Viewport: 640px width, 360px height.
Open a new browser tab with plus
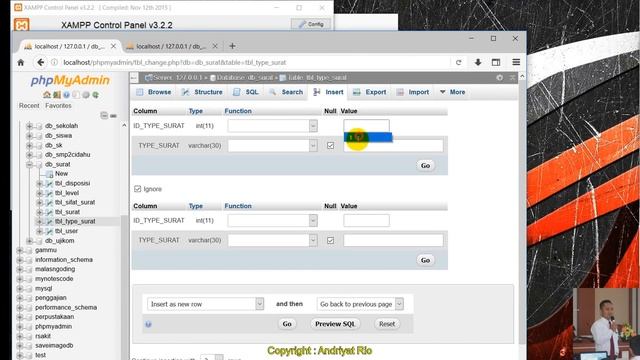coord(232,46)
